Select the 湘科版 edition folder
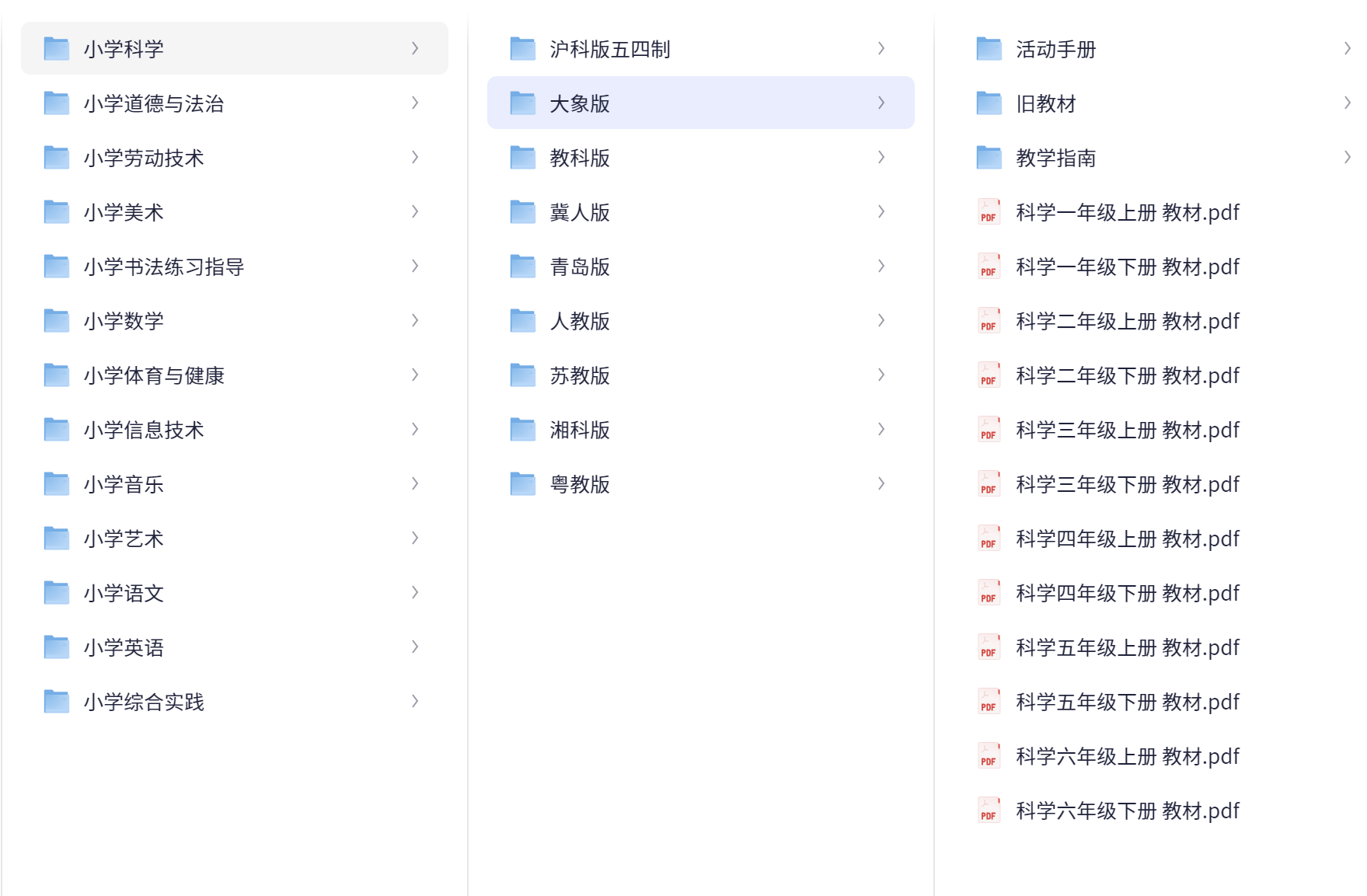The image size is (1367, 896). tap(701, 429)
